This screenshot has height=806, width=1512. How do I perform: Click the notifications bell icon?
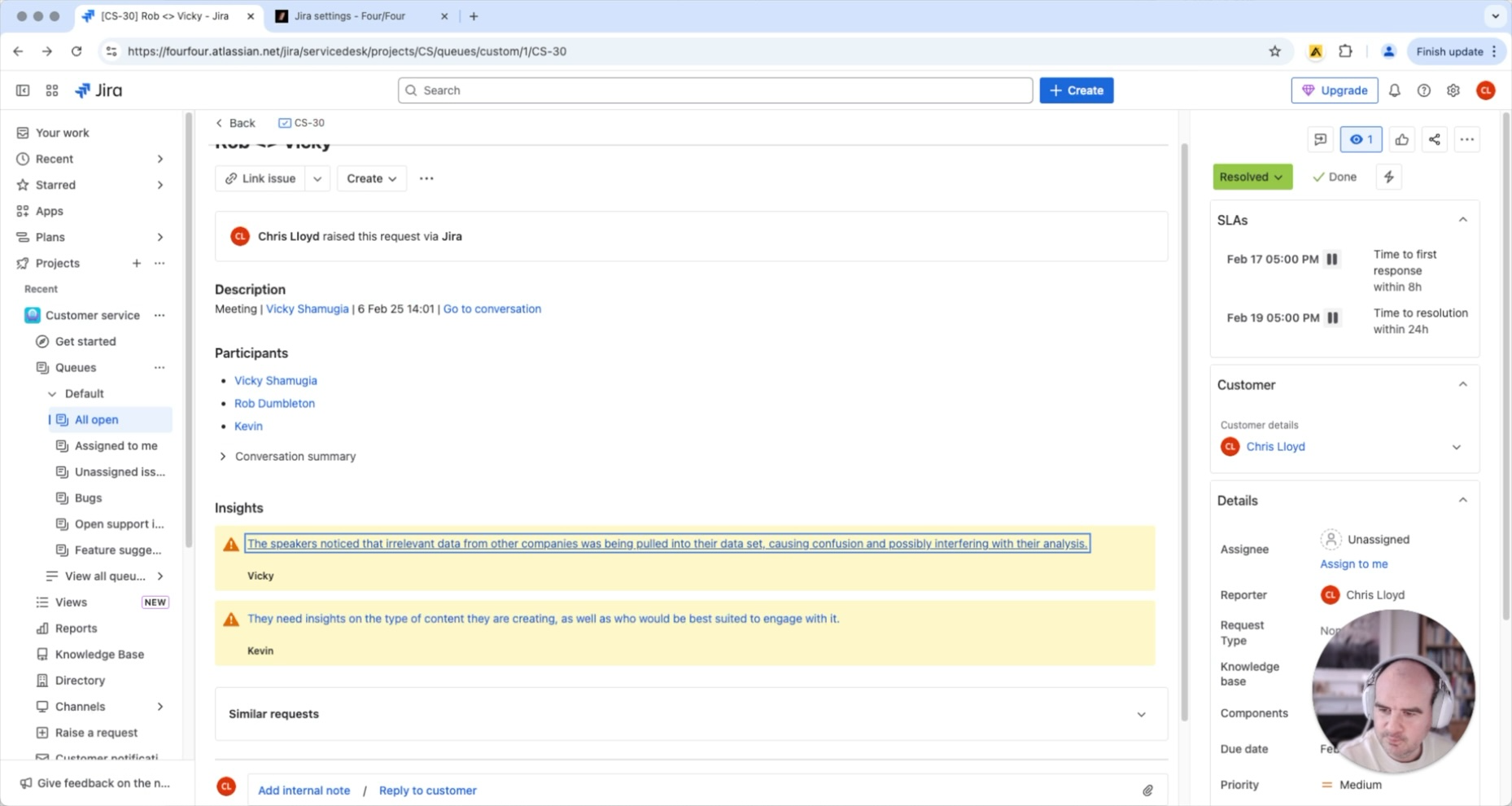click(1394, 90)
